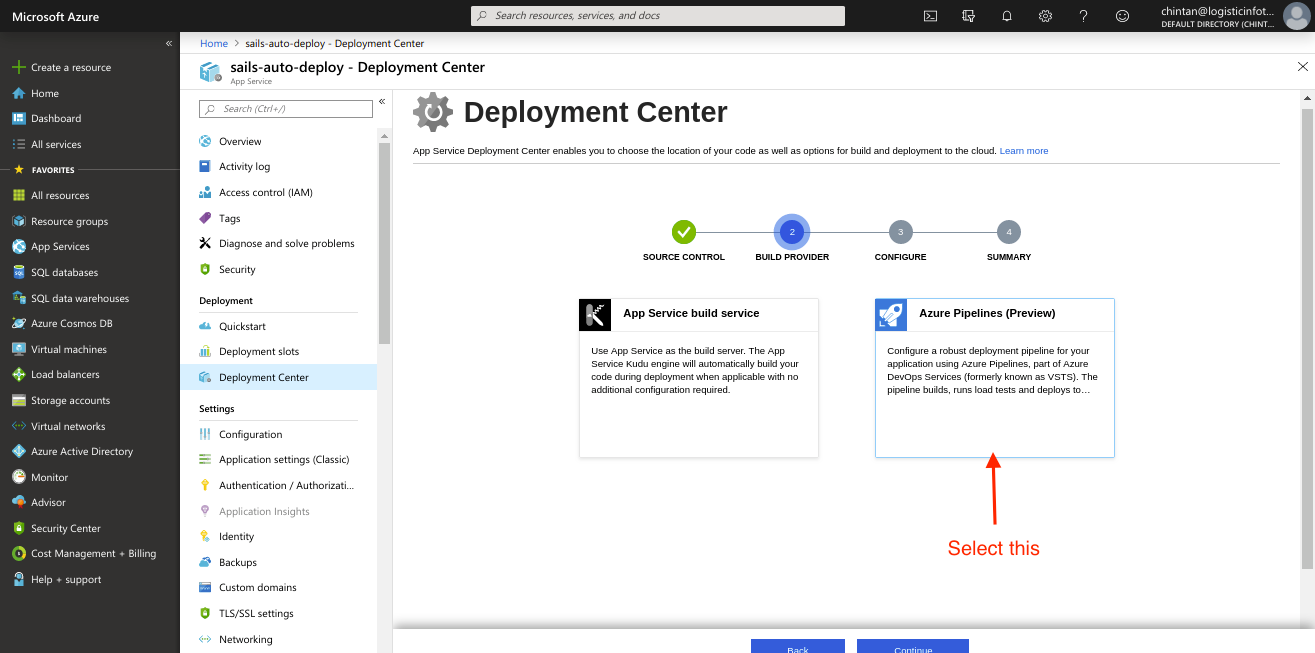The width and height of the screenshot is (1315, 653).
Task: Open the feedback smiley icon
Action: point(1122,16)
